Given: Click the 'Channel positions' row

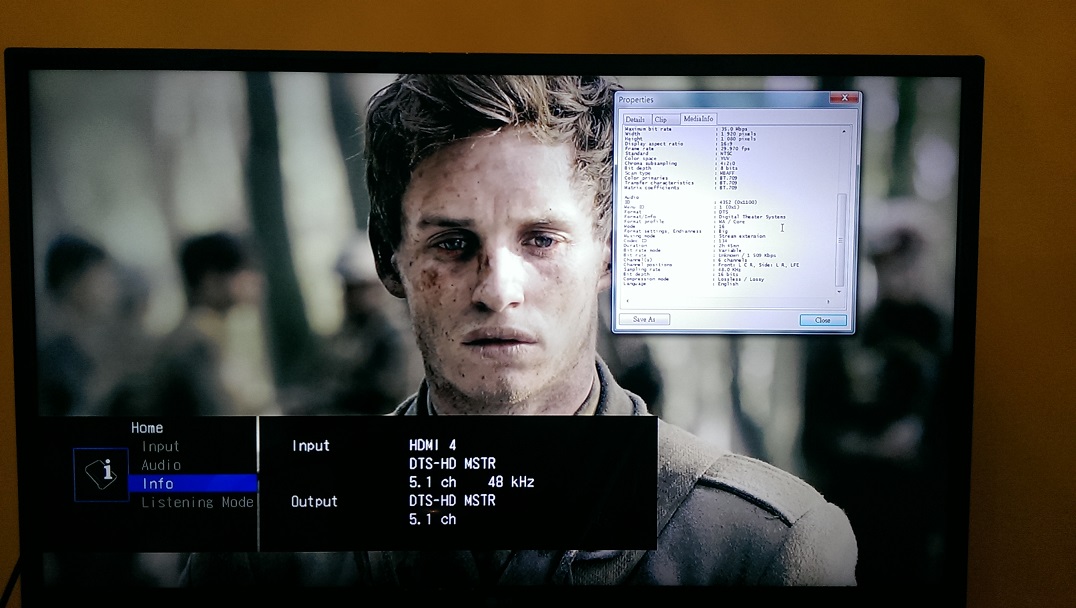Looking at the screenshot, I should click(x=712, y=265).
